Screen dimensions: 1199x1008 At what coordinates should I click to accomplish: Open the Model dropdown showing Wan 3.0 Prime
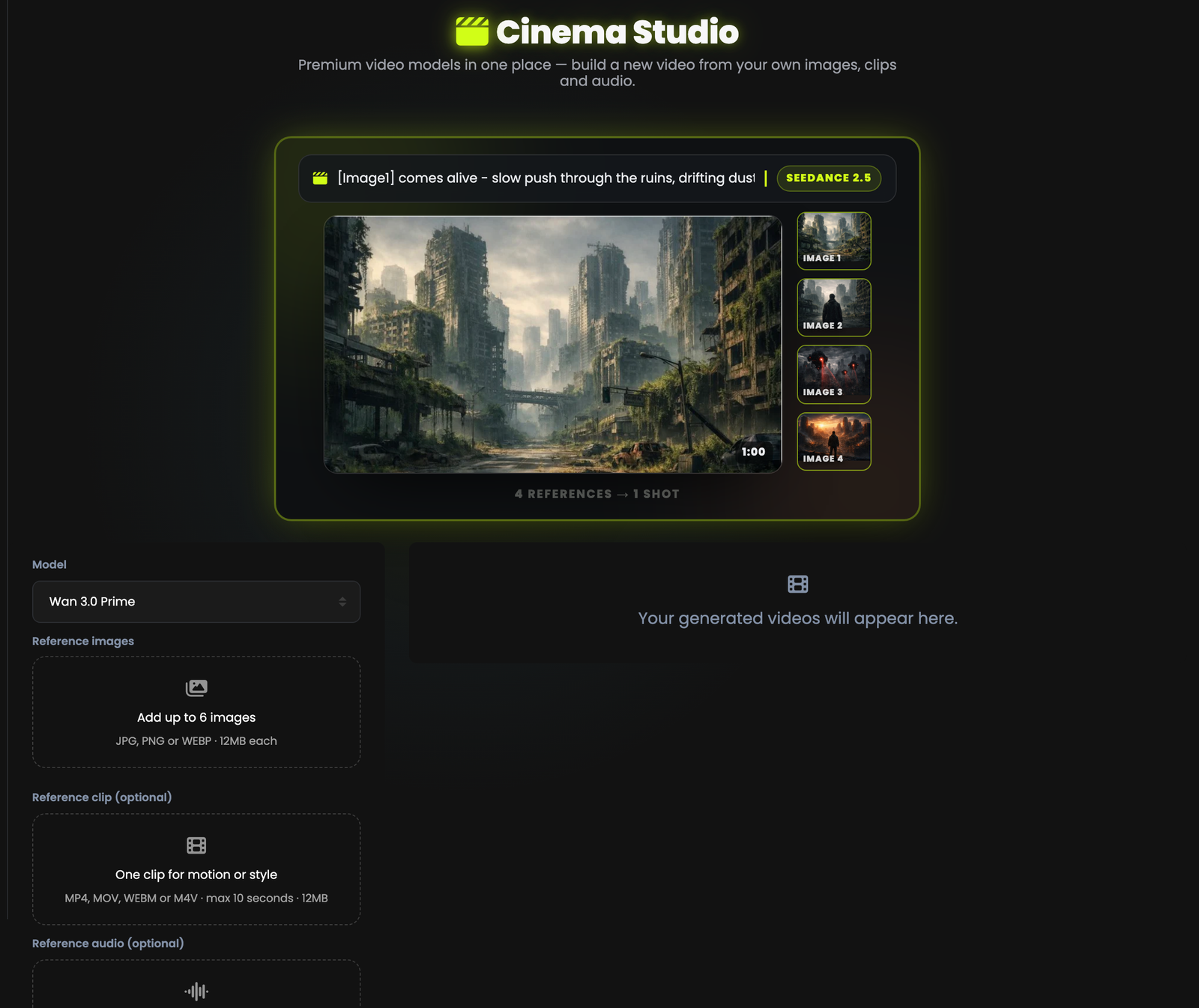click(196, 602)
